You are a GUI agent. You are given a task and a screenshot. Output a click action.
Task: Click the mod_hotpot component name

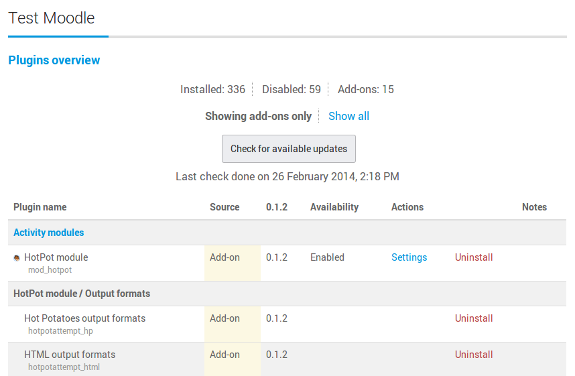50,270
